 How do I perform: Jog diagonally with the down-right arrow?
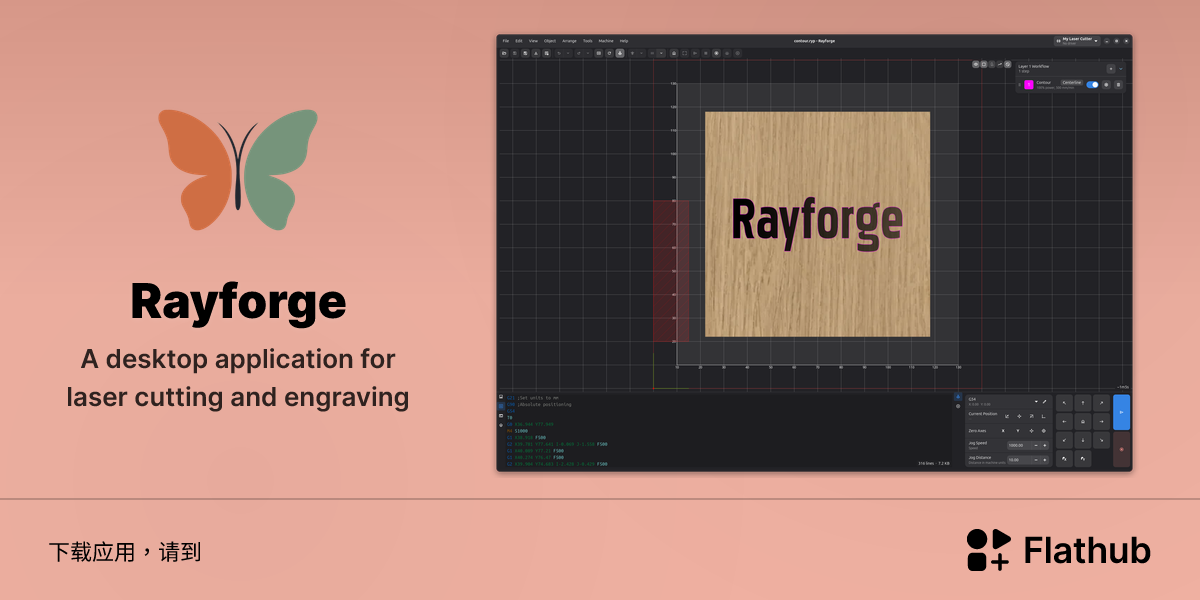pyautogui.click(x=1101, y=440)
